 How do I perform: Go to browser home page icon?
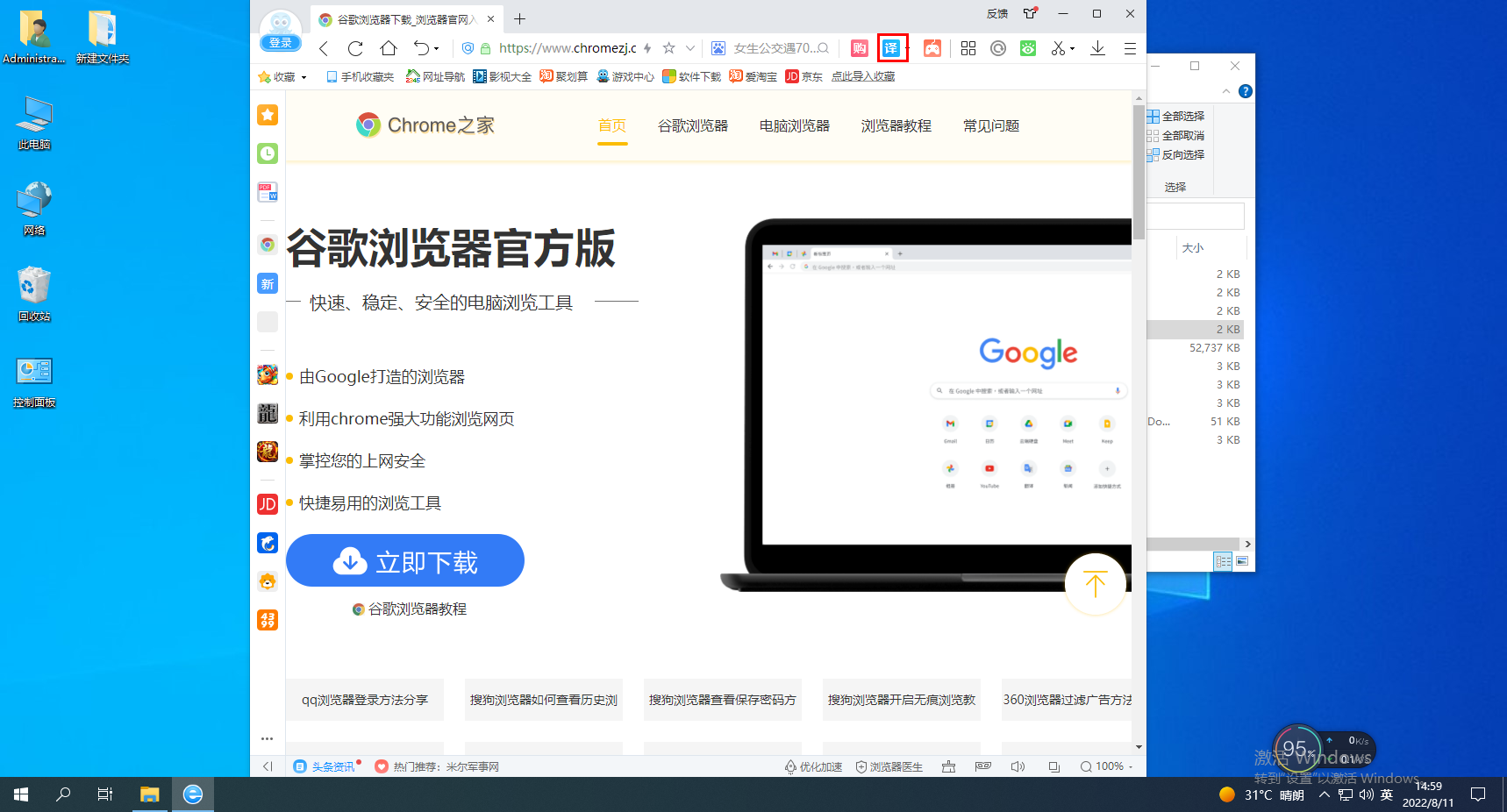click(x=389, y=48)
